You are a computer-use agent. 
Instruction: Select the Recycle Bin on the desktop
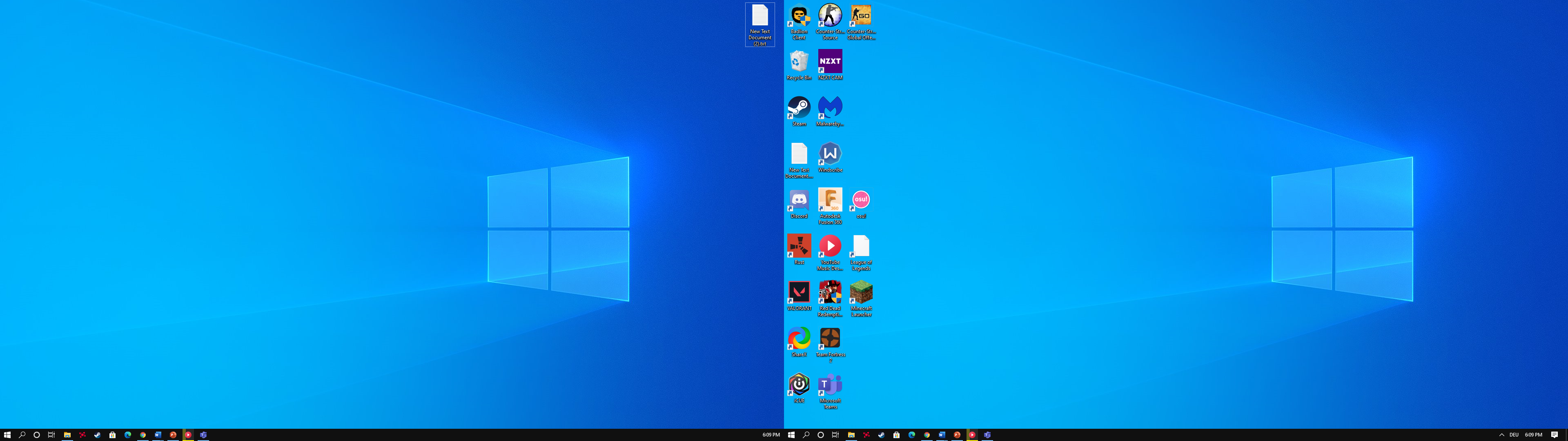coord(799,65)
